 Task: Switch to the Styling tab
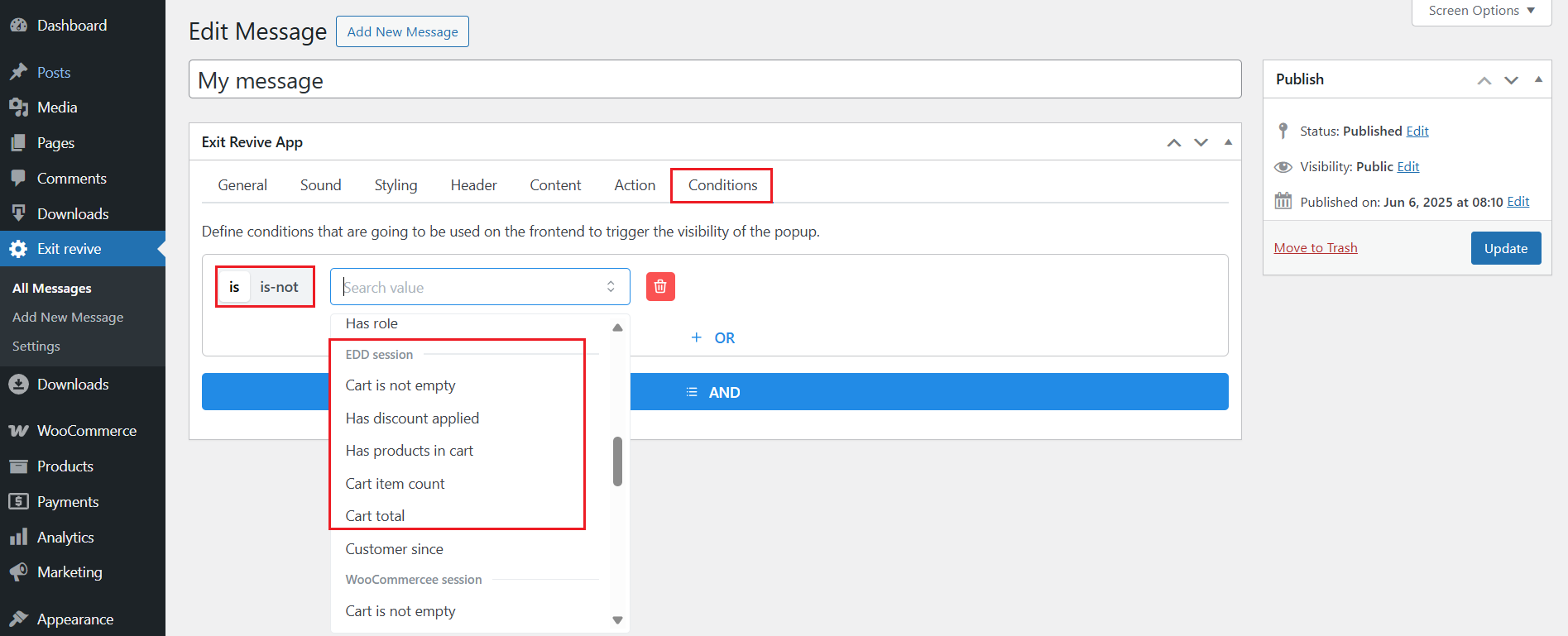click(396, 185)
